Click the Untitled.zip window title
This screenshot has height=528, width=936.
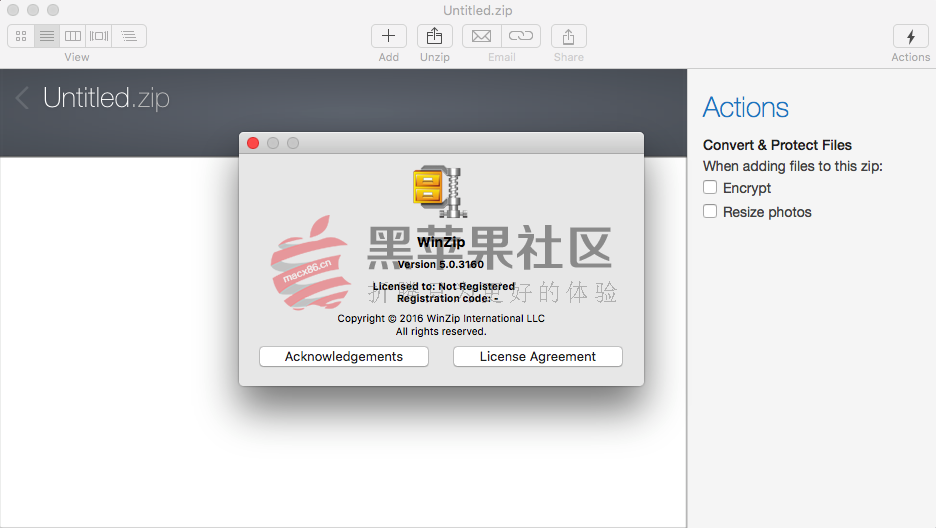click(478, 10)
